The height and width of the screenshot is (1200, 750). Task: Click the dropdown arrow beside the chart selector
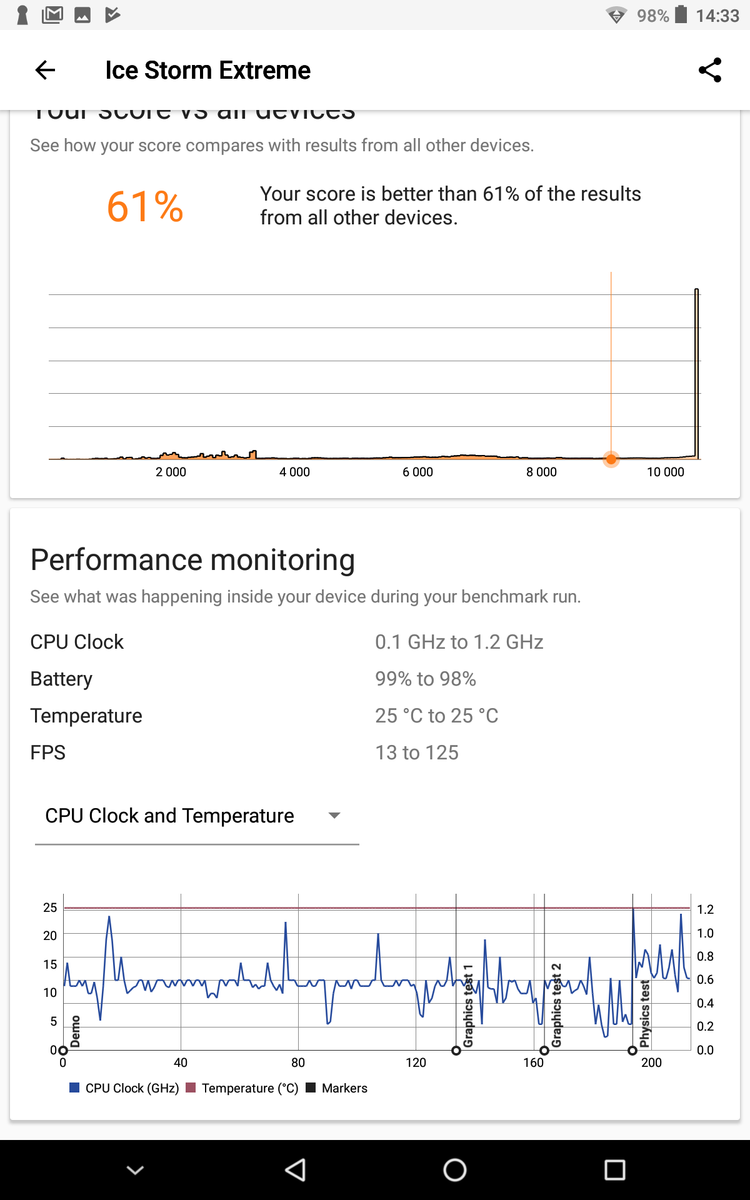335,816
